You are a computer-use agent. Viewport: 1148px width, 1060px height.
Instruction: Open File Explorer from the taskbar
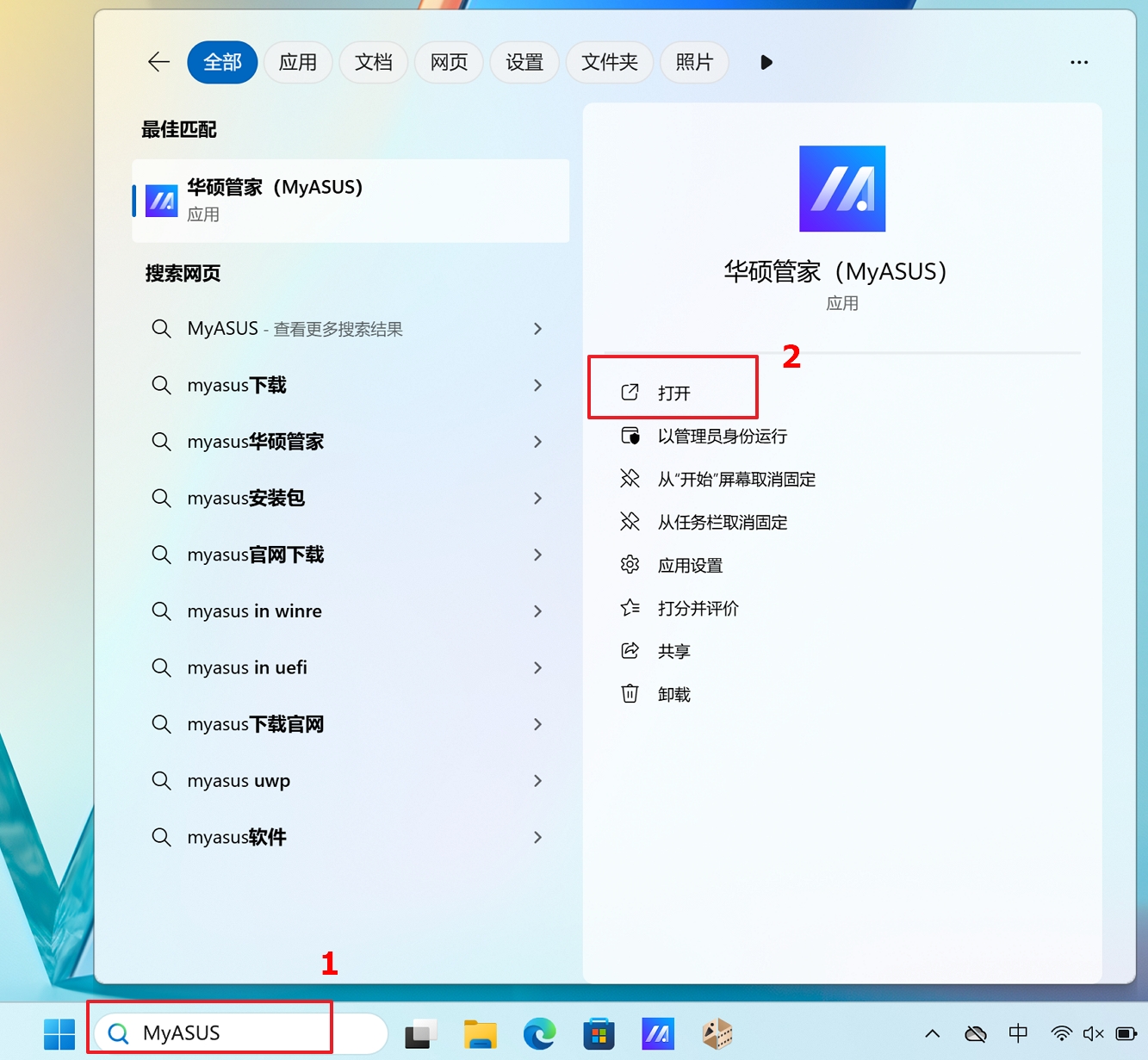tap(481, 1033)
